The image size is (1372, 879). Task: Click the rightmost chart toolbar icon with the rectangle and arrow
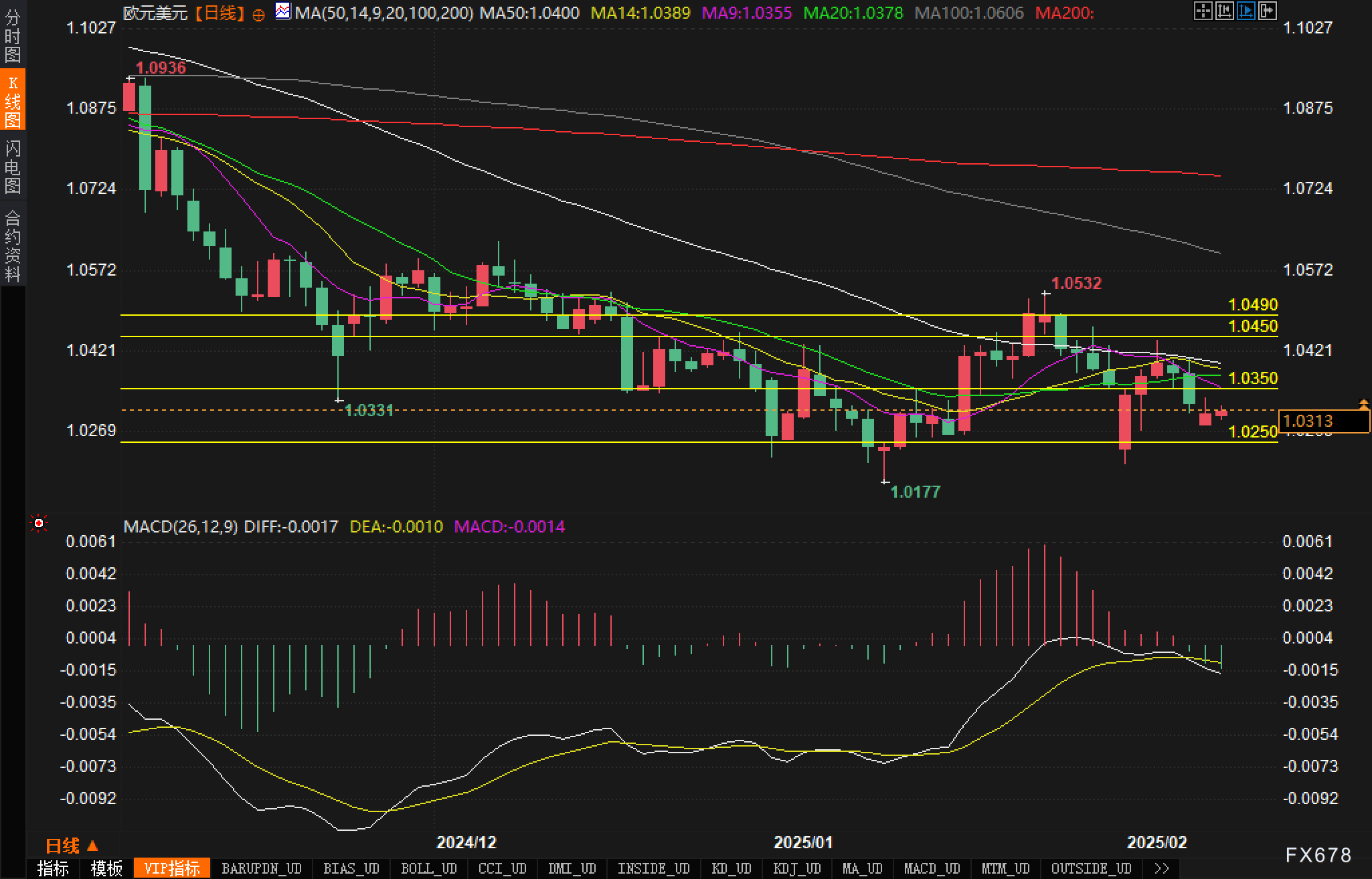[x=1267, y=11]
